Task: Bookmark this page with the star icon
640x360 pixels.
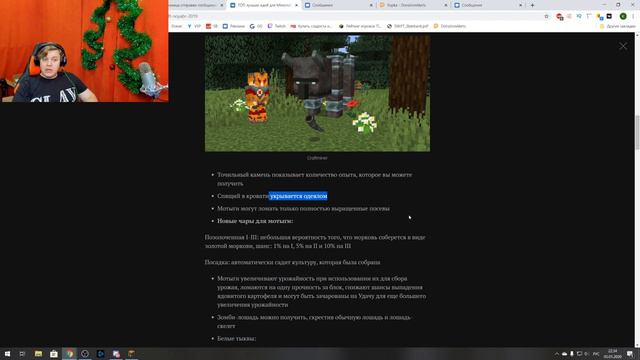Action: [547, 16]
